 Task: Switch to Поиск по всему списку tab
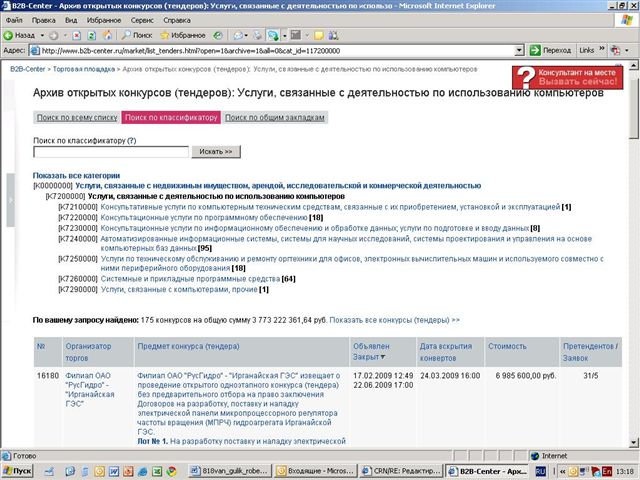point(77,118)
